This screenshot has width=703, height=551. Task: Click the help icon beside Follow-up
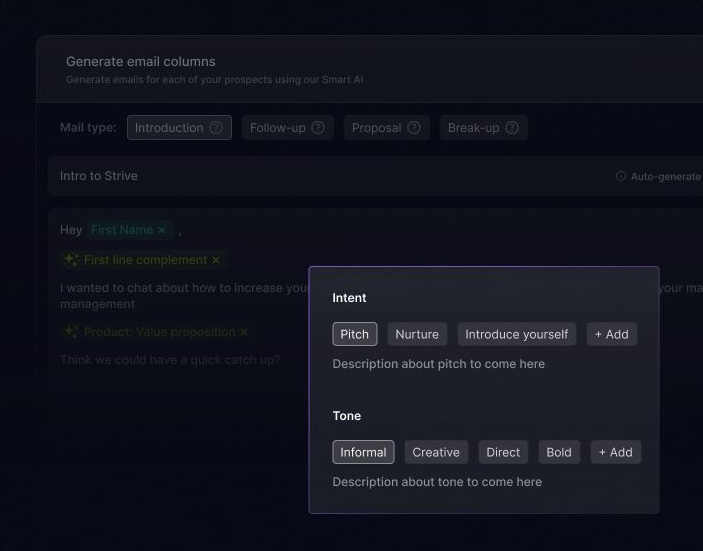pyautogui.click(x=318, y=128)
